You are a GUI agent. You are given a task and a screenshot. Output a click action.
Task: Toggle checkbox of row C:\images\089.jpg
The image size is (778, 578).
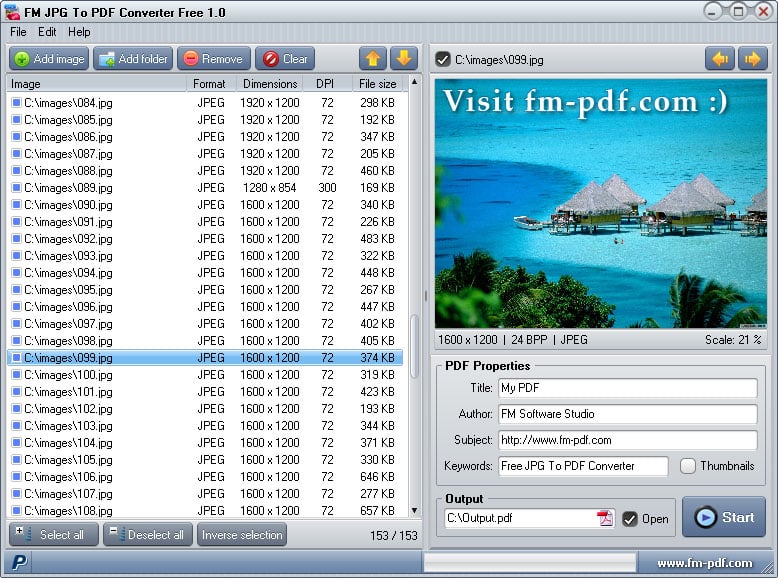16,188
